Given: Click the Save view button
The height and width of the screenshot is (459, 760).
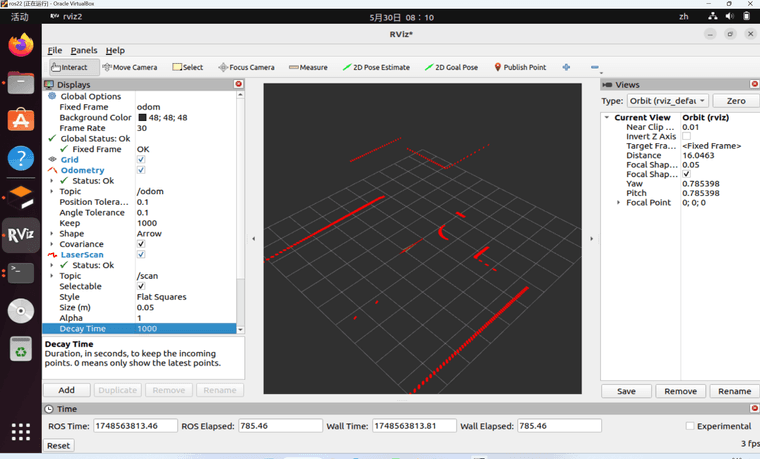Looking at the screenshot, I should point(626,391).
